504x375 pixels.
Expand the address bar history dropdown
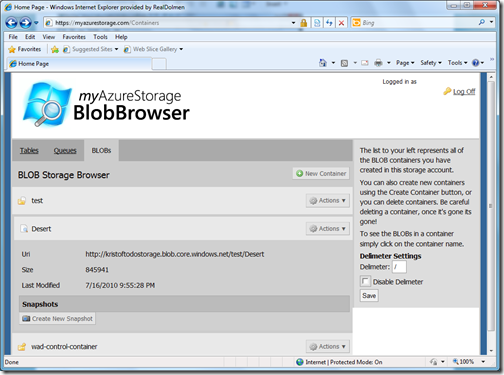[x=293, y=23]
